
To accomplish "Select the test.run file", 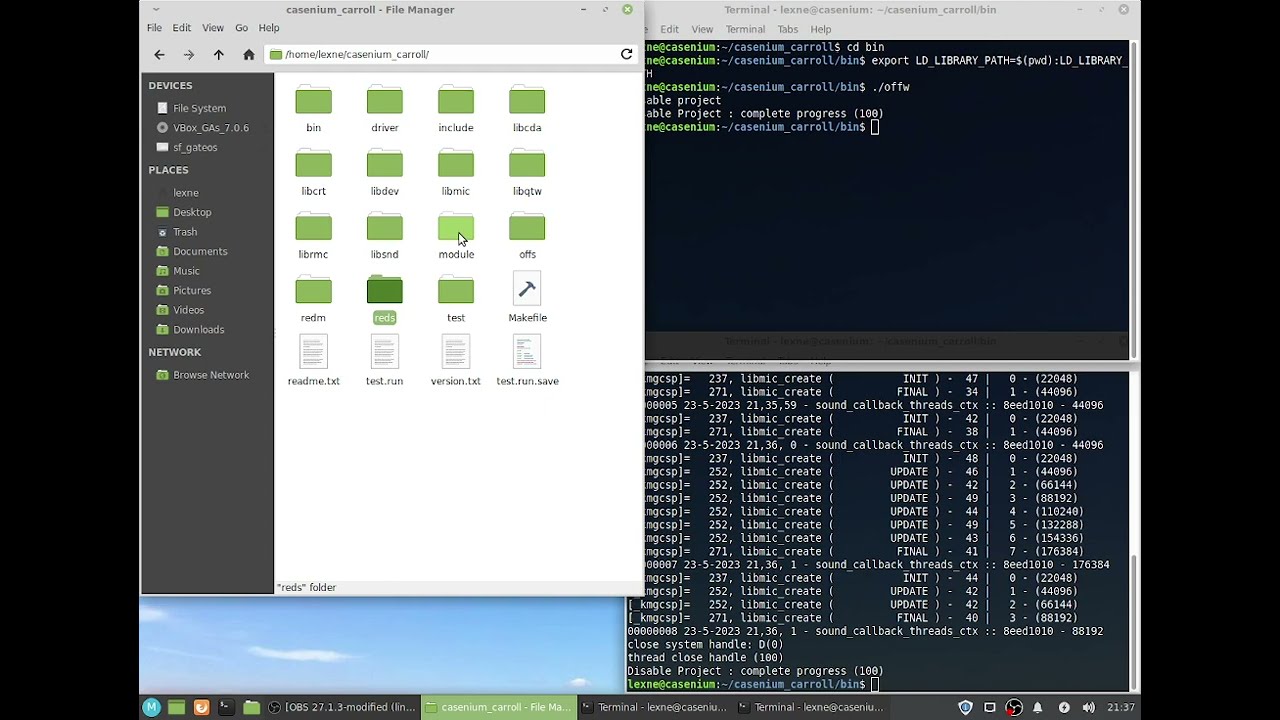I will pos(384,361).
